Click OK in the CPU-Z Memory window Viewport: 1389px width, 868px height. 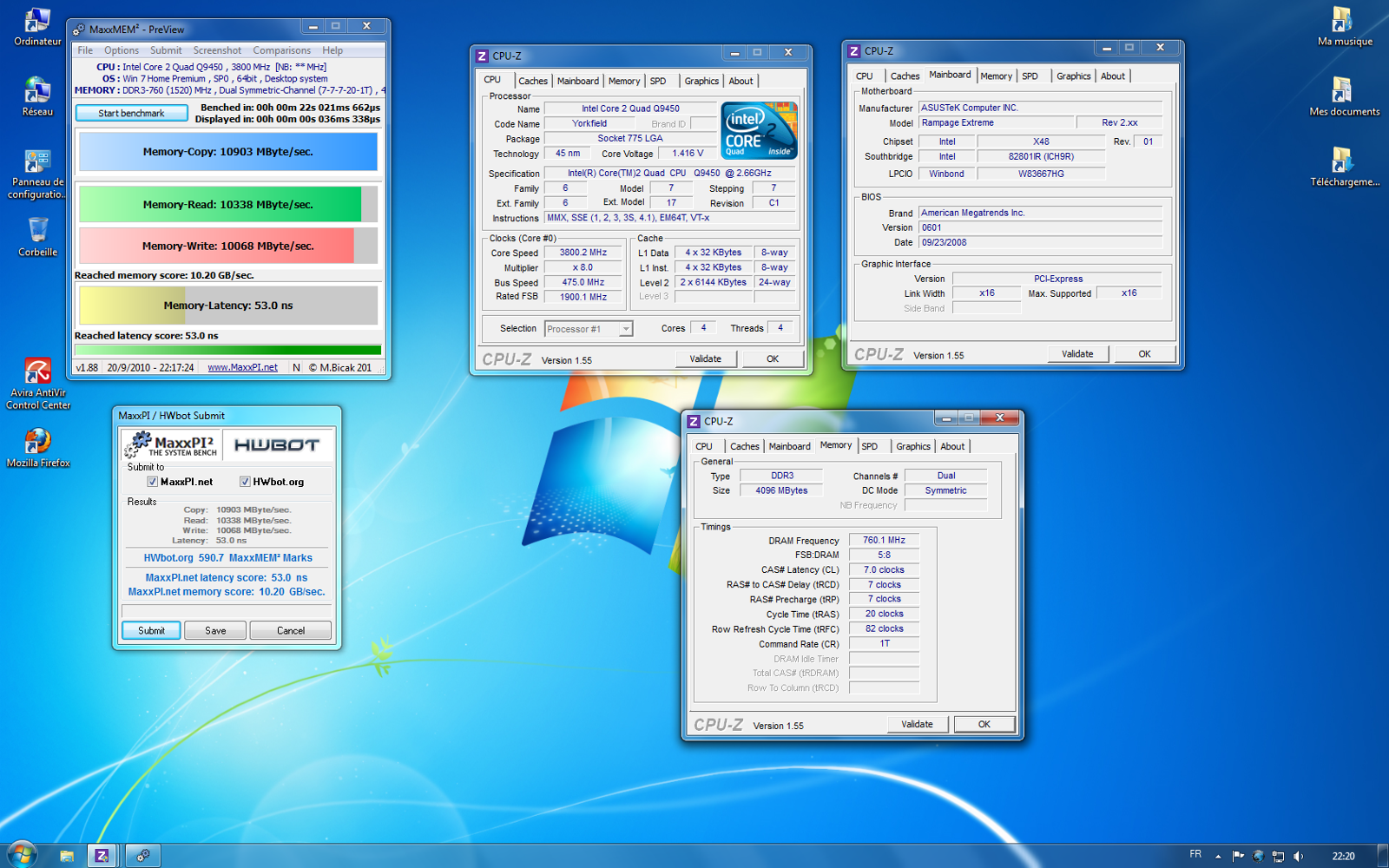pos(984,724)
